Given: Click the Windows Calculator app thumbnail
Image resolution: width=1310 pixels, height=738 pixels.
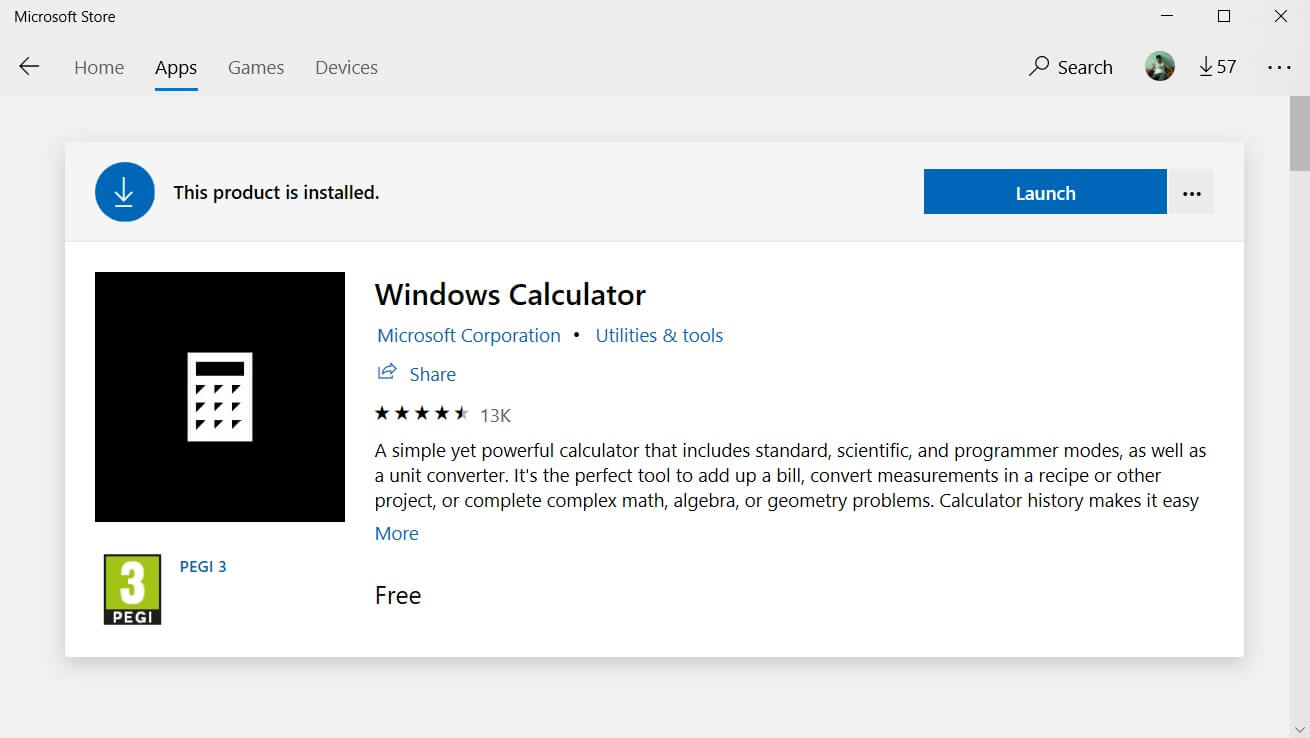Looking at the screenshot, I should (x=220, y=396).
